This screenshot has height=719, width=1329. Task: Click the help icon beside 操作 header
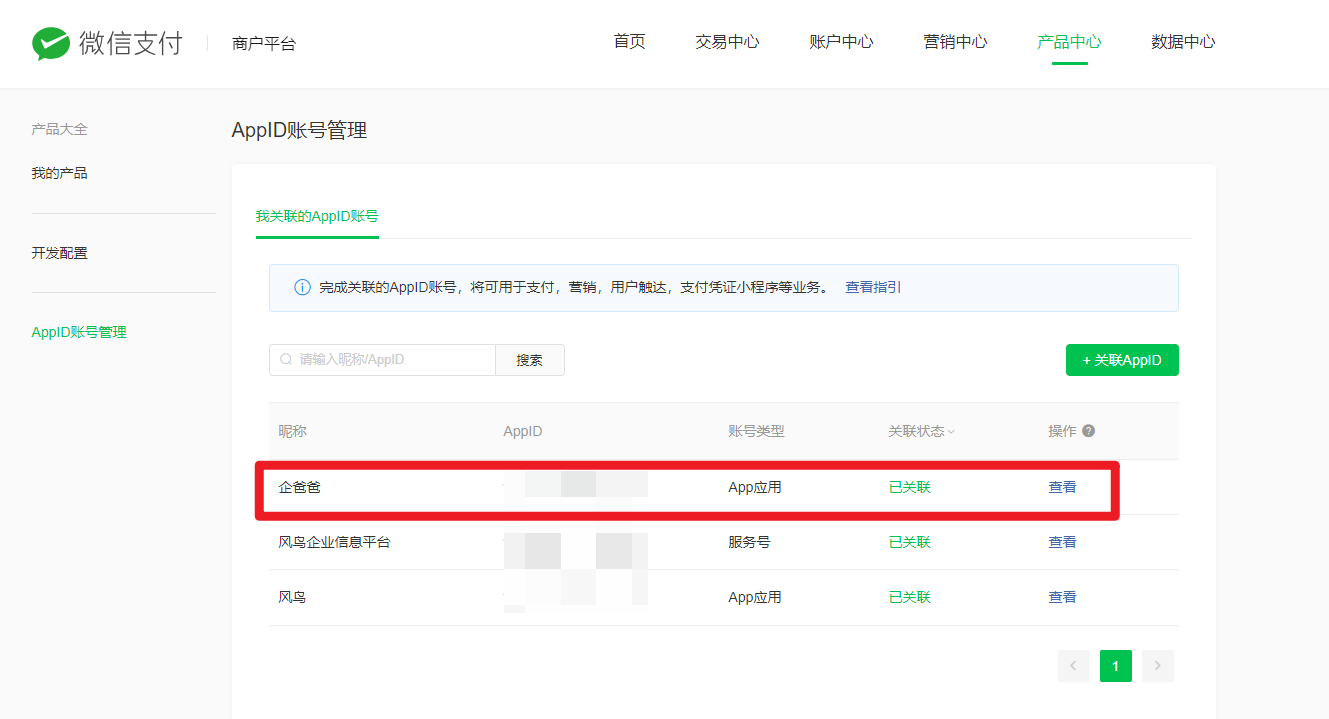tap(1089, 431)
